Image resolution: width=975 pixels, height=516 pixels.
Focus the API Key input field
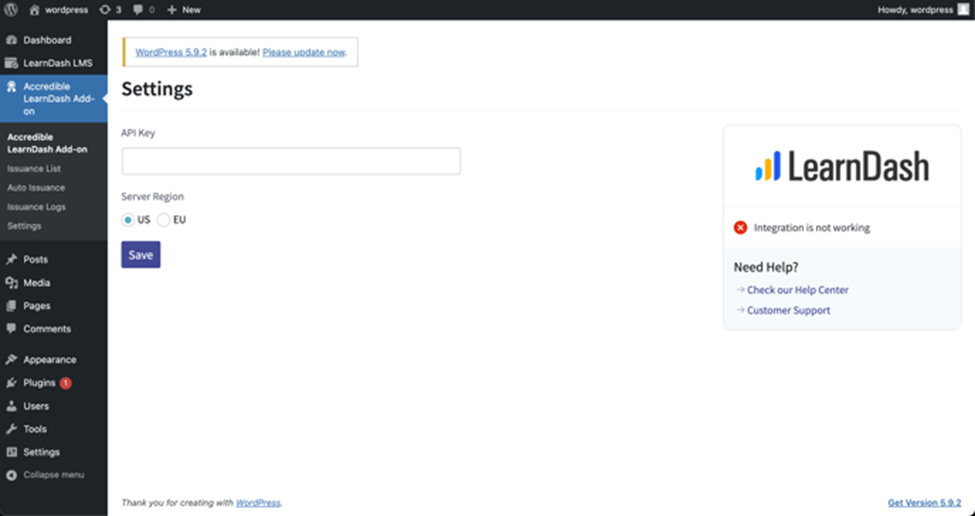pos(291,161)
